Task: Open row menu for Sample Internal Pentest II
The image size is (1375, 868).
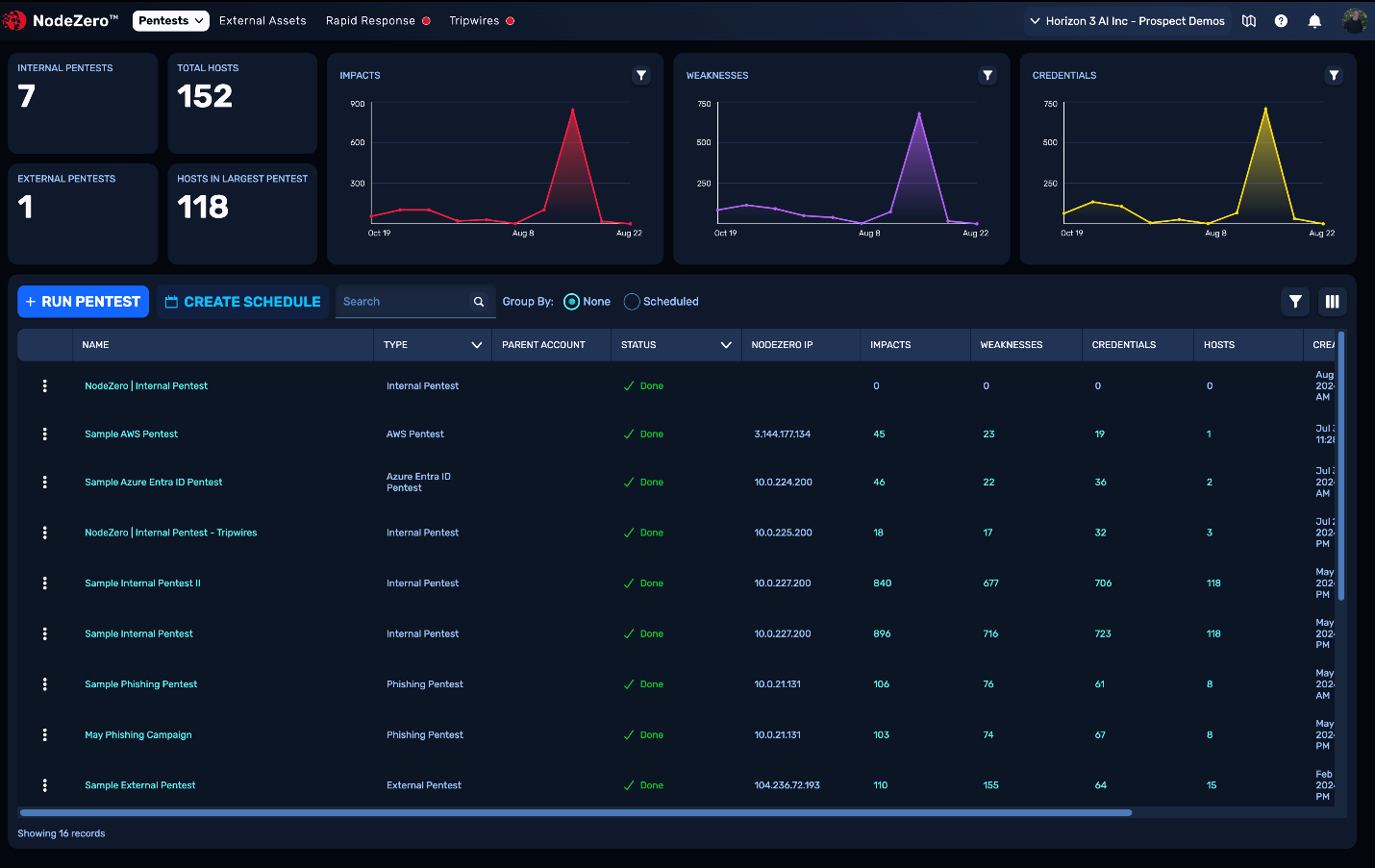Action: click(44, 583)
